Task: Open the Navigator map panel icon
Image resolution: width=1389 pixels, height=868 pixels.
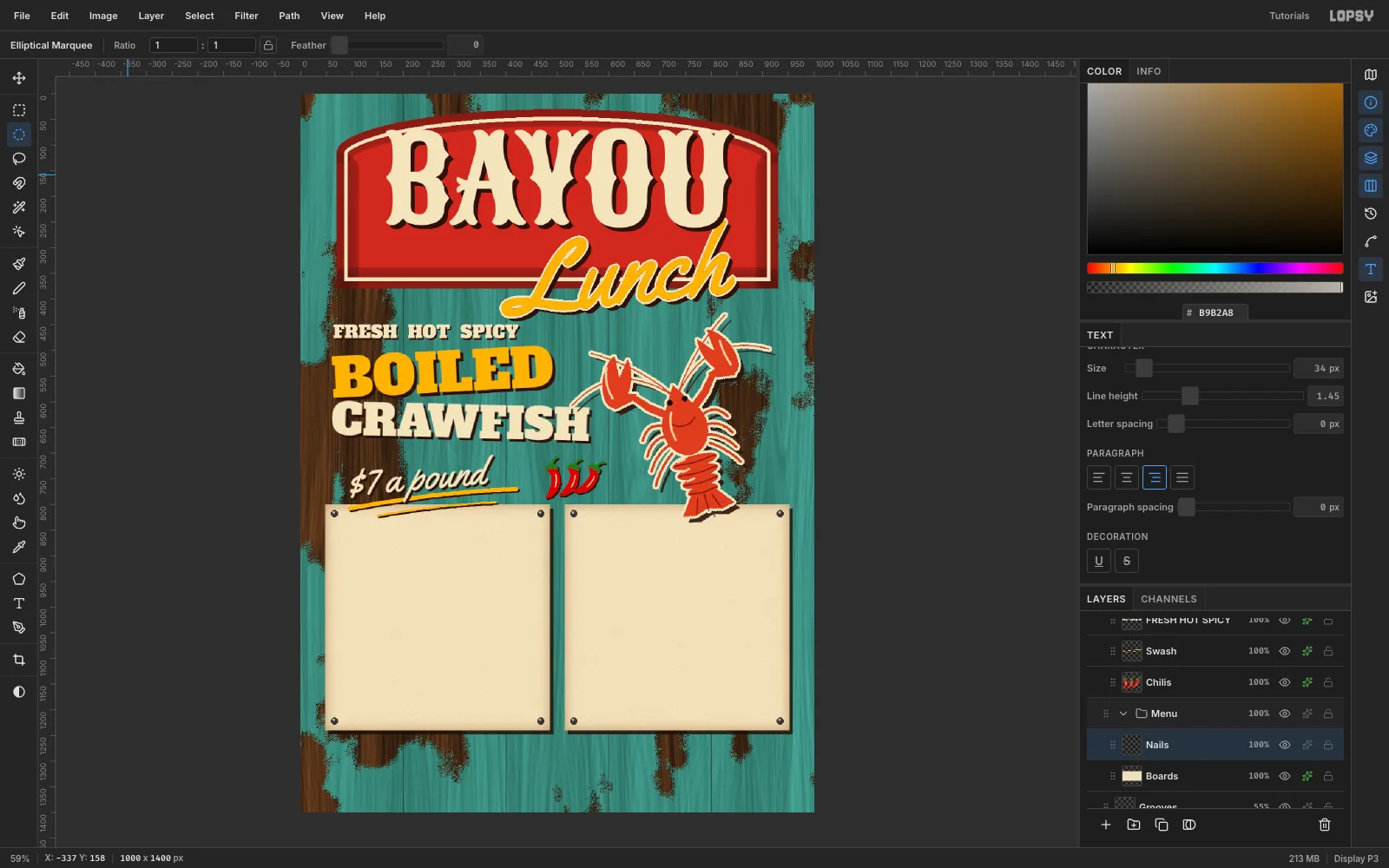Action: pyautogui.click(x=1371, y=75)
